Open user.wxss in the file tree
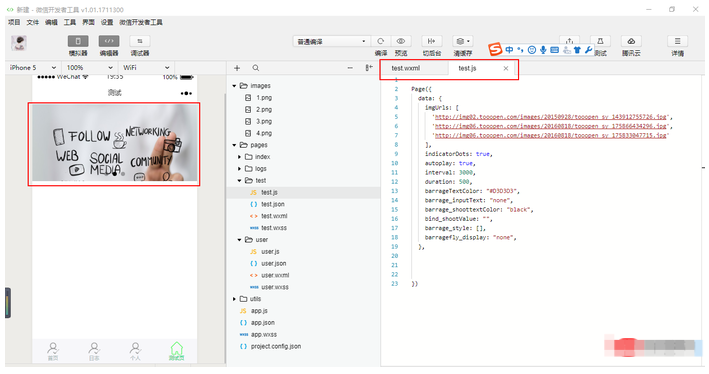Image resolution: width=709 pixels, height=374 pixels. (x=274, y=287)
